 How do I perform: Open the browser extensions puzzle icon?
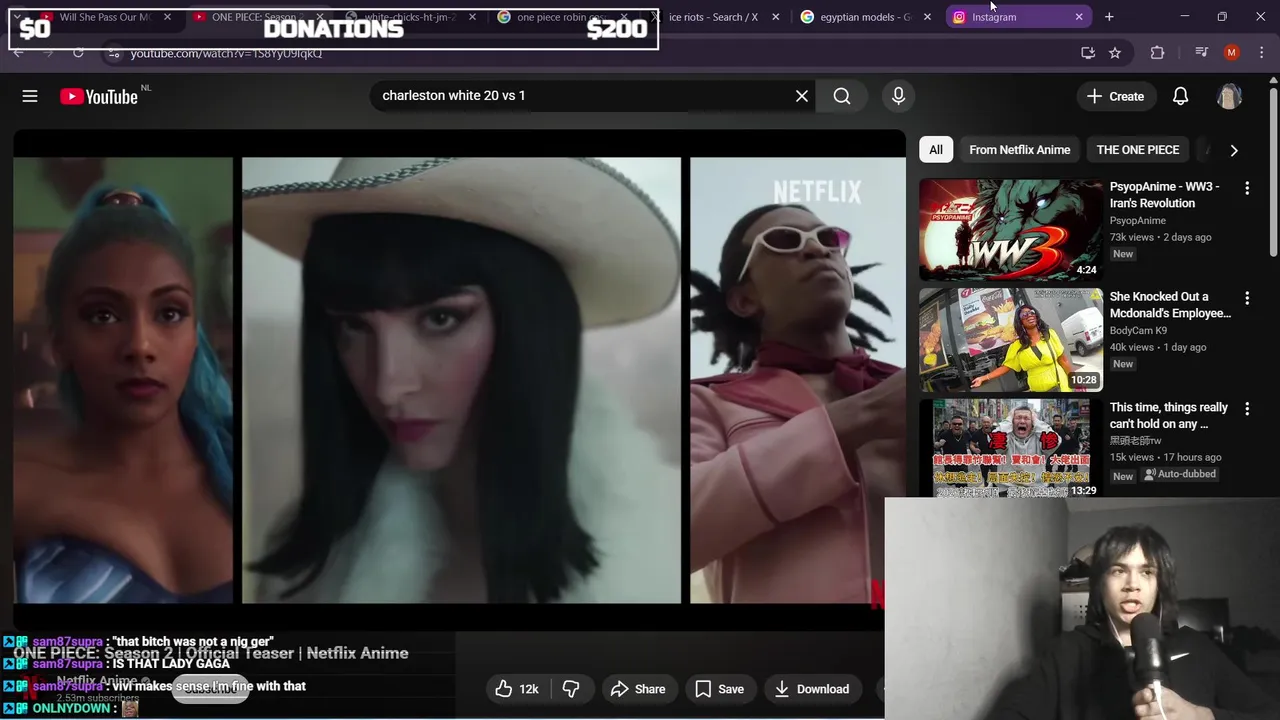click(x=1158, y=53)
